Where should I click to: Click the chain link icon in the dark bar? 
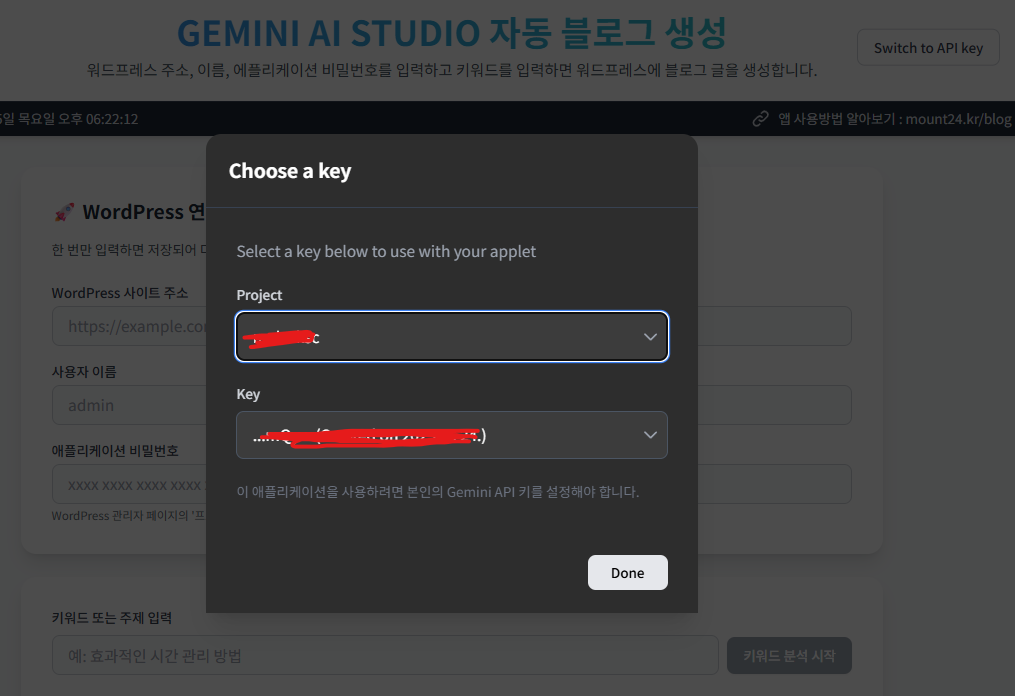761,119
